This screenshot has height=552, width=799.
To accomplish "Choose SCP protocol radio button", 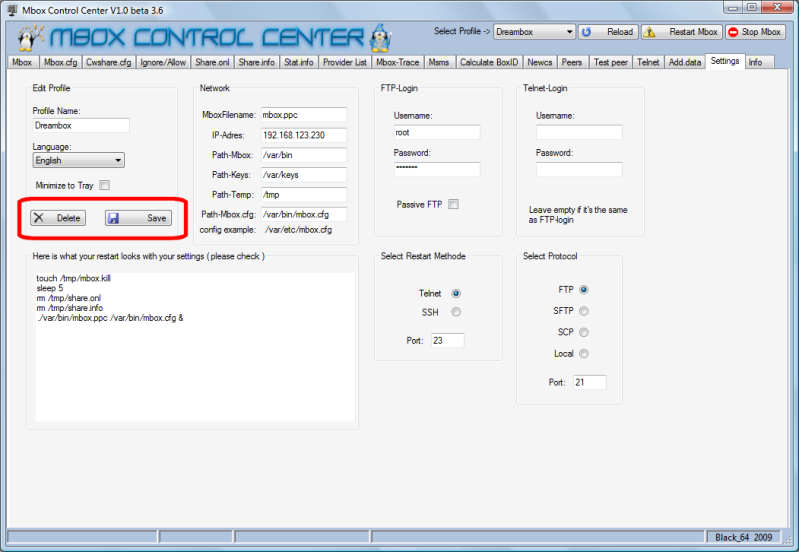I will click(x=584, y=332).
